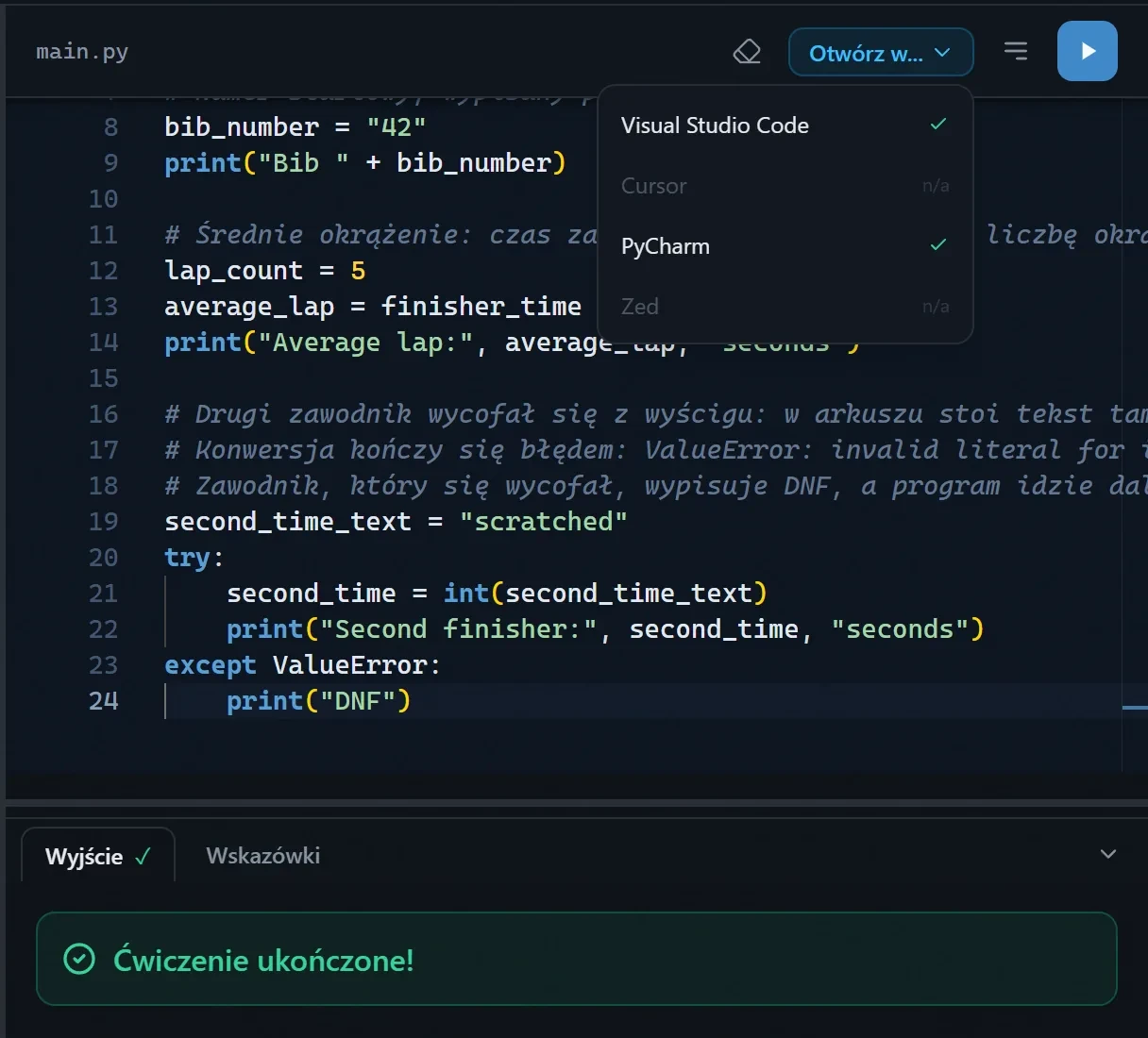Click the comment '# Zawodnik, który się wycofał'
The width and height of the screenshot is (1148, 1038).
click(655, 486)
